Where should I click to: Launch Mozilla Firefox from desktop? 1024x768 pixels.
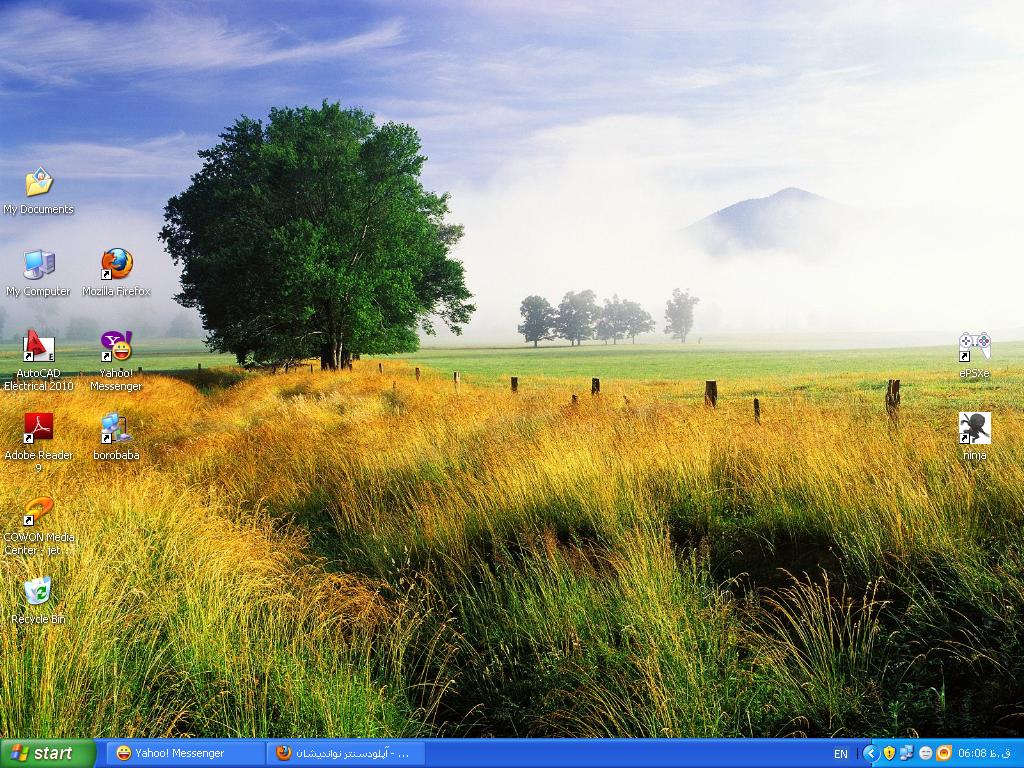coord(116,265)
